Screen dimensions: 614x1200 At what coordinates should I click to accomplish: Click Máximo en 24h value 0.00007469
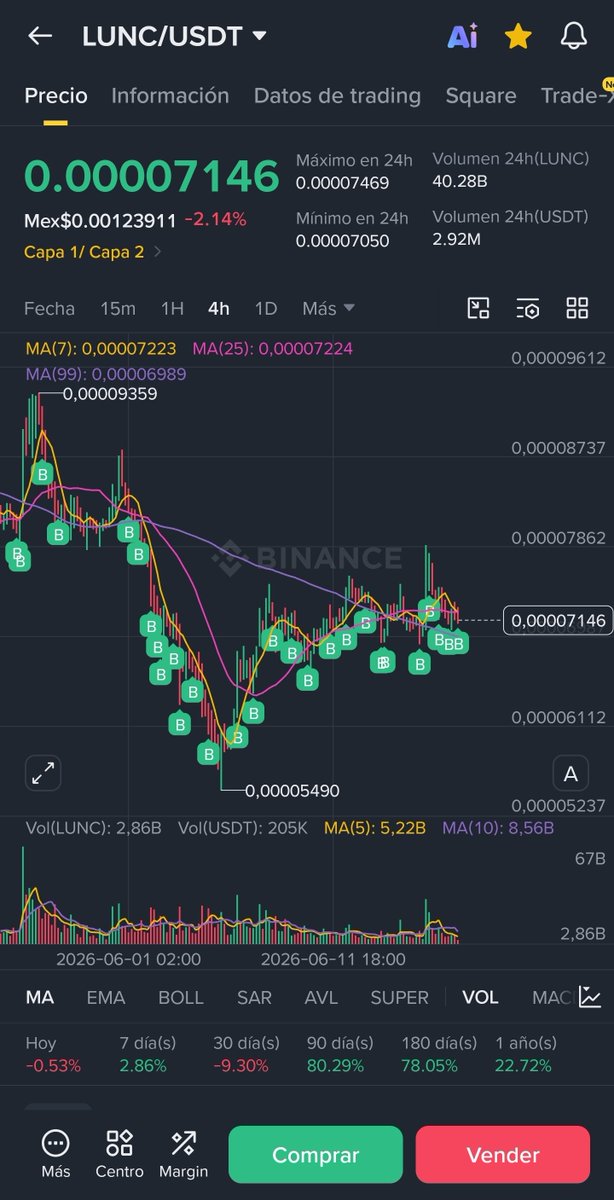(x=342, y=184)
